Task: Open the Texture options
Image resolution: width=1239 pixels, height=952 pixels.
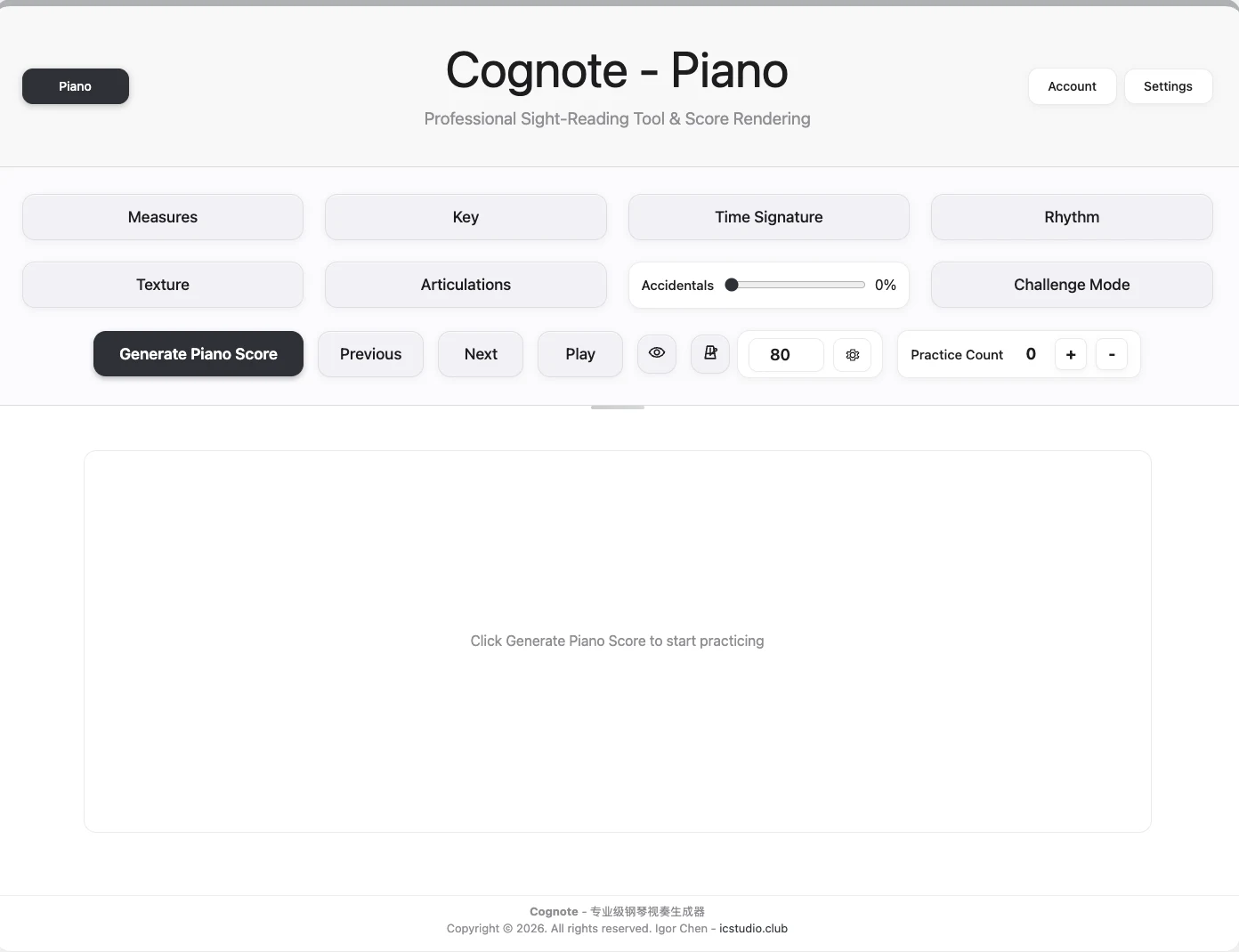Action: (x=163, y=285)
